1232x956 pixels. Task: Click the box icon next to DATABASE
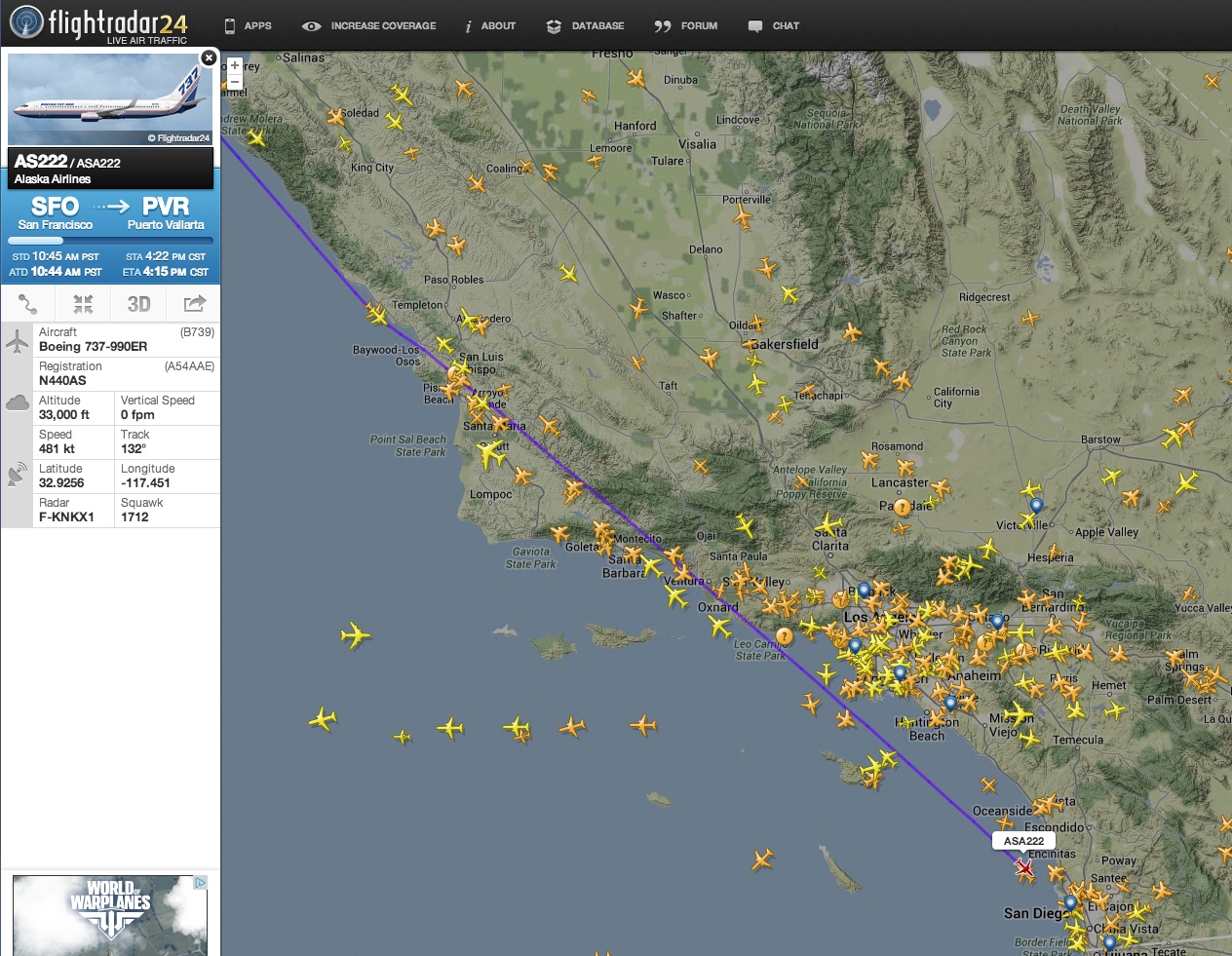(x=555, y=26)
